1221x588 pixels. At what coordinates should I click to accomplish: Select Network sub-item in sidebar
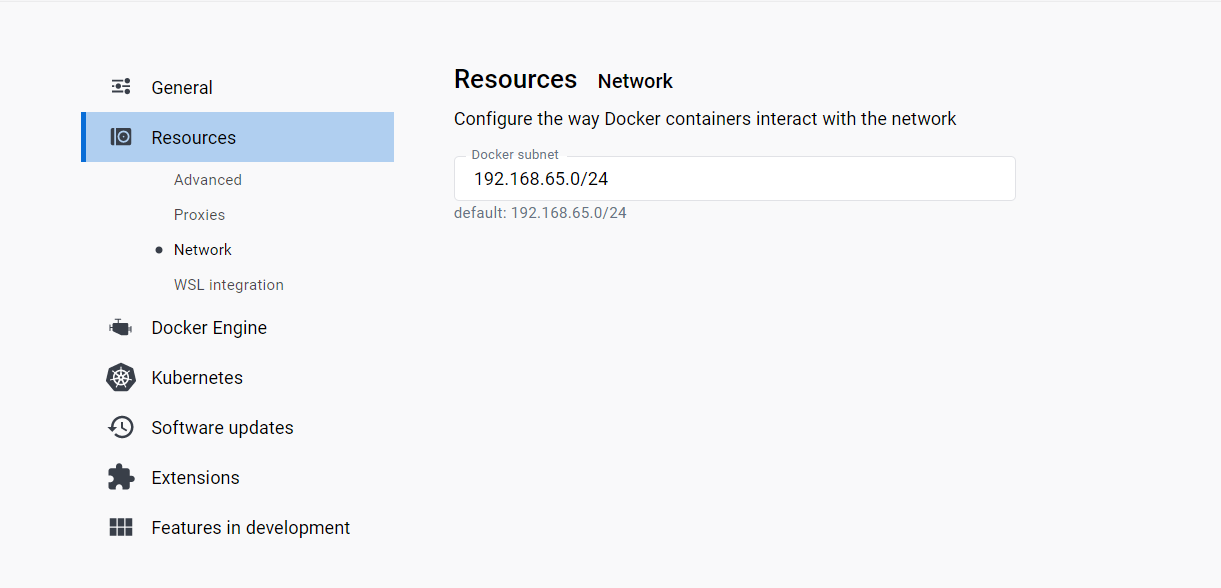(x=203, y=250)
